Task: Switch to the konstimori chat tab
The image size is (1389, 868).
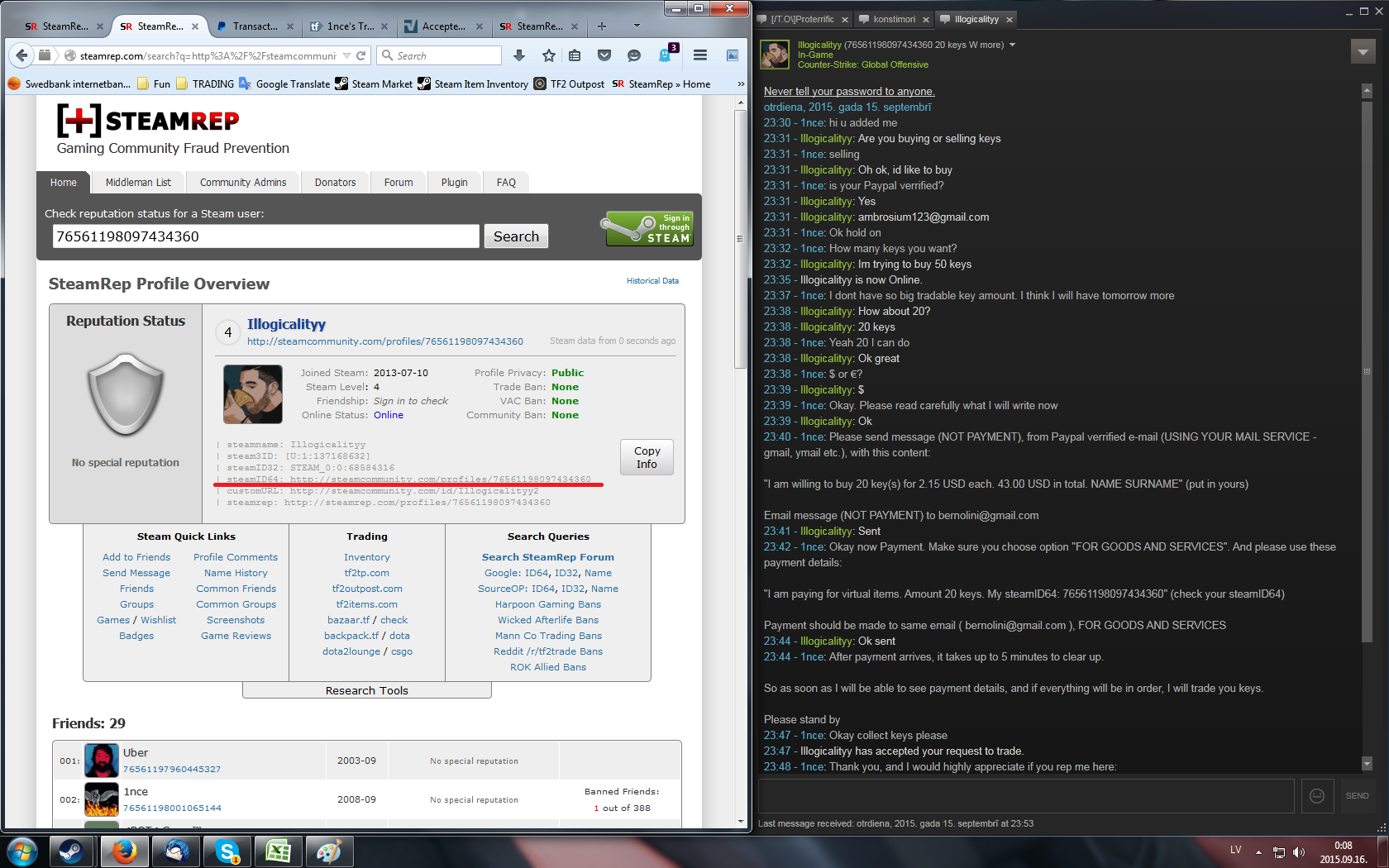Action: click(x=893, y=19)
